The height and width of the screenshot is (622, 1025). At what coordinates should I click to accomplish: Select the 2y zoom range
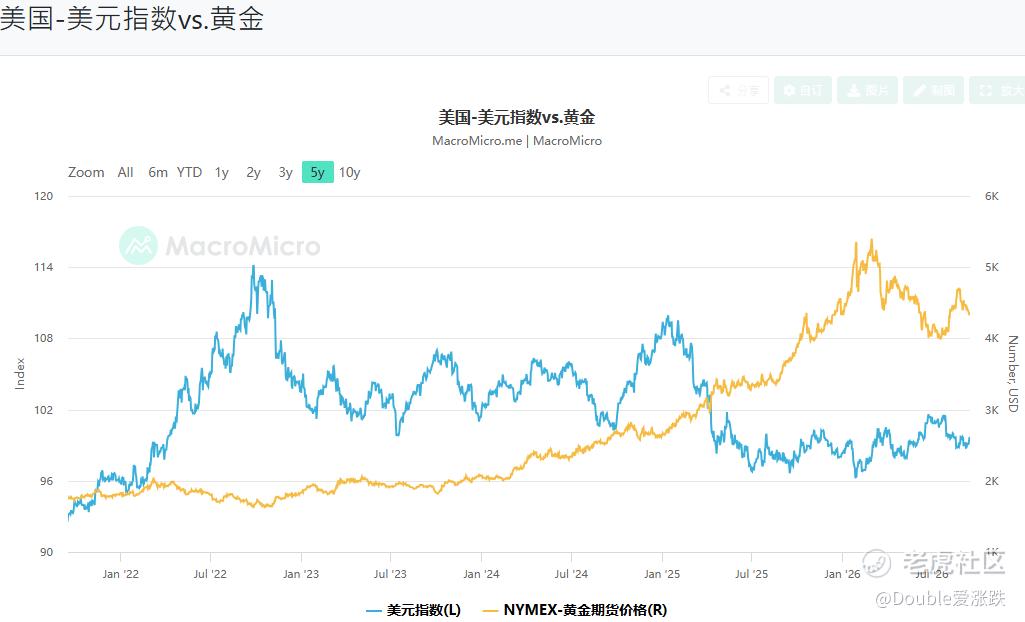(x=254, y=172)
